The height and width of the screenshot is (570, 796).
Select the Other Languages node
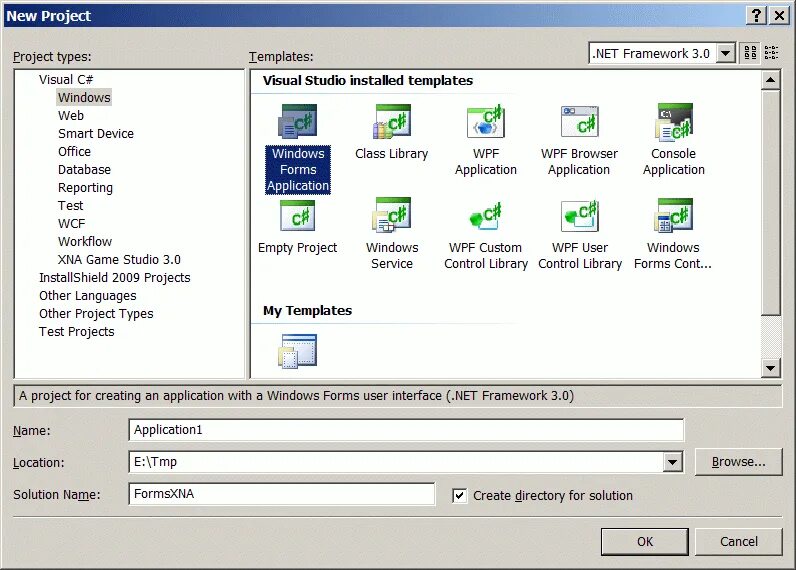click(x=88, y=296)
